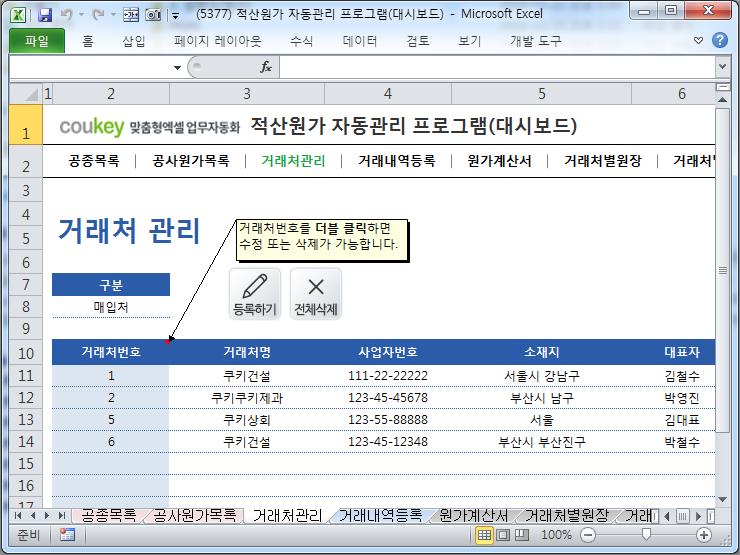Select column header 4
The width and height of the screenshot is (740, 555).
[388, 93]
